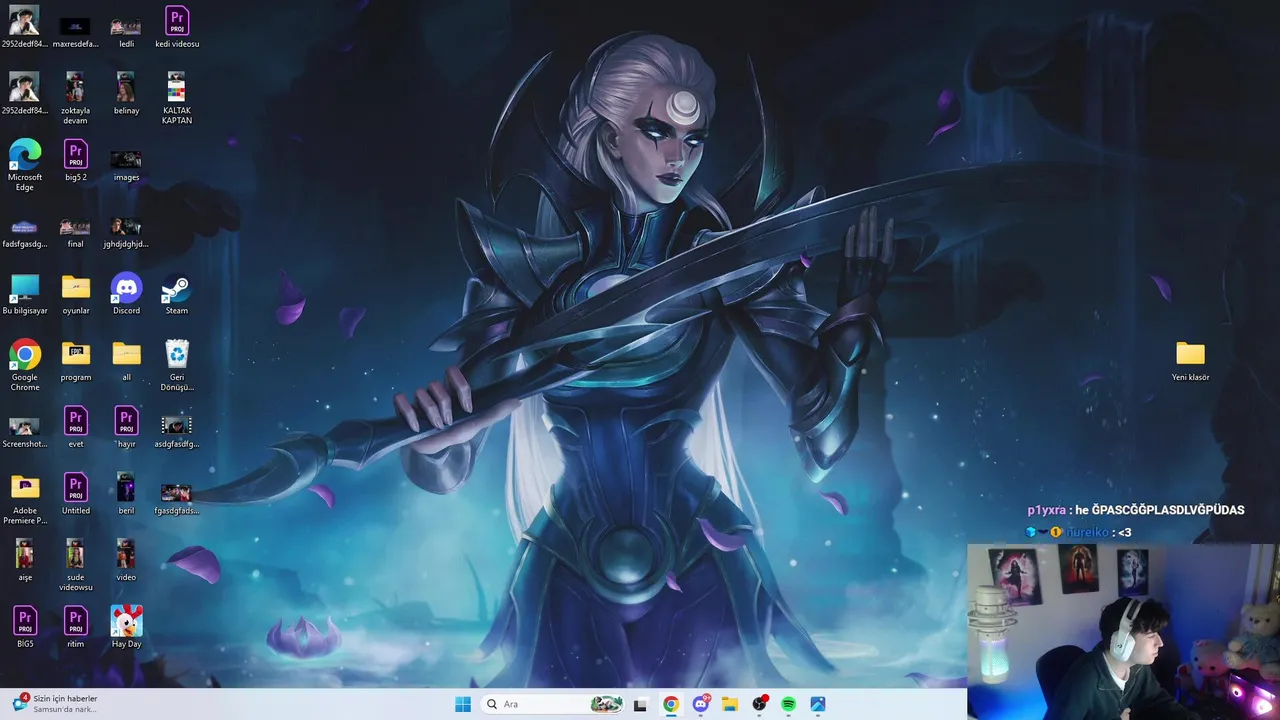Image resolution: width=1280 pixels, height=720 pixels.
Task: Open the Task View taskbar button
Action: [x=641, y=704]
